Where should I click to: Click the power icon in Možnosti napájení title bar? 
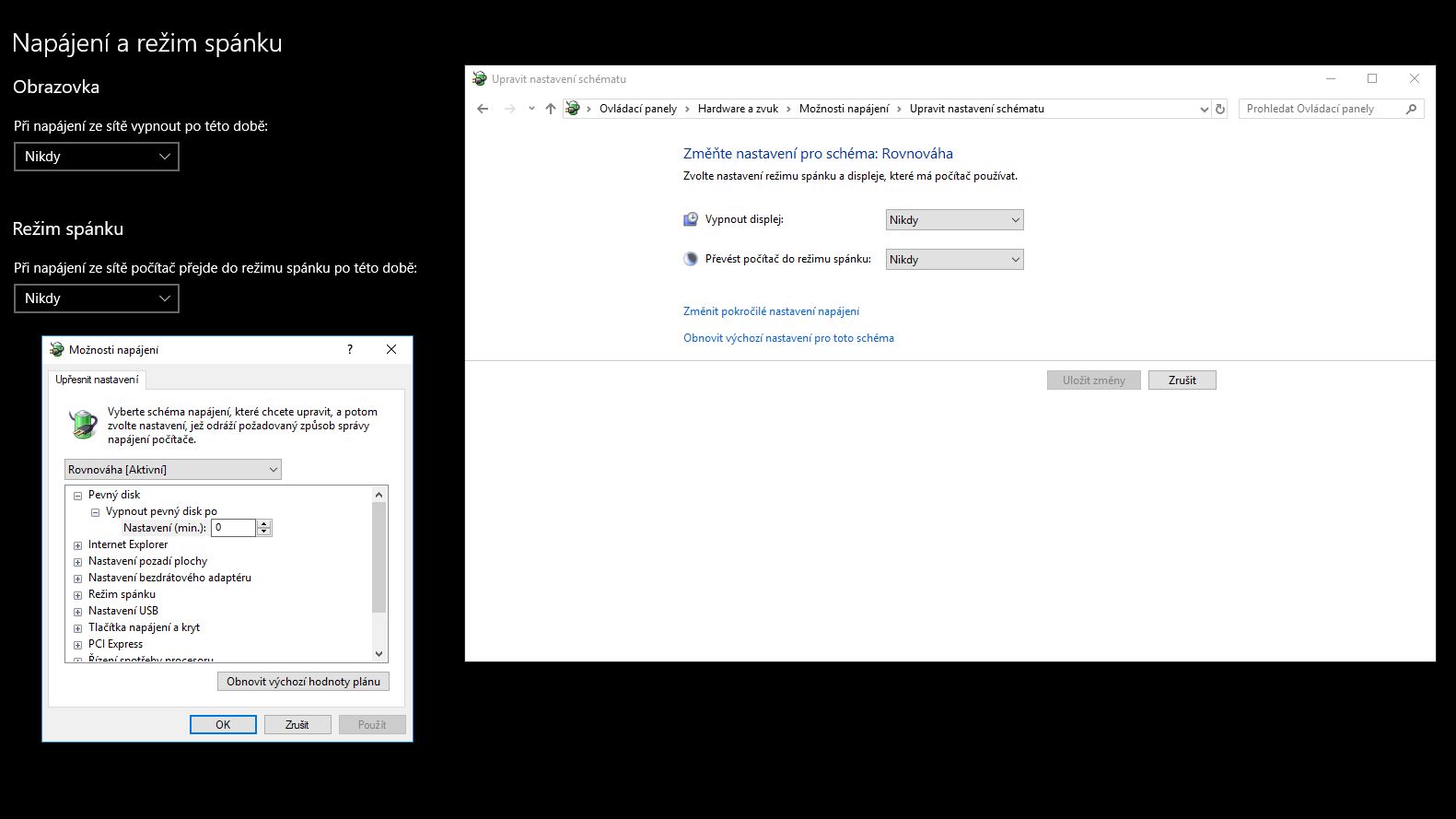click(57, 349)
